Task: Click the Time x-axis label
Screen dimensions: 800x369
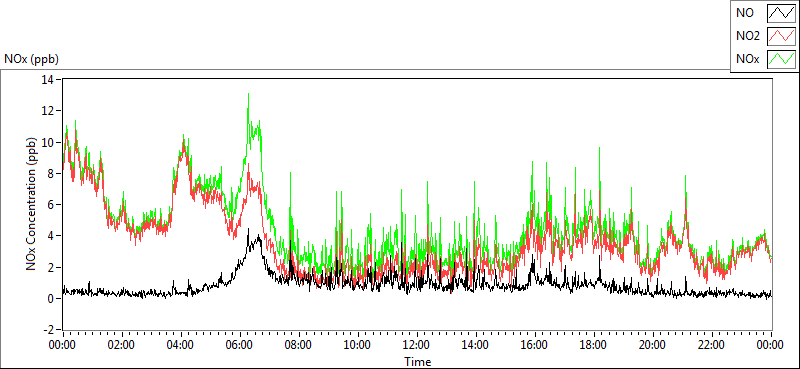Action: pos(418,362)
